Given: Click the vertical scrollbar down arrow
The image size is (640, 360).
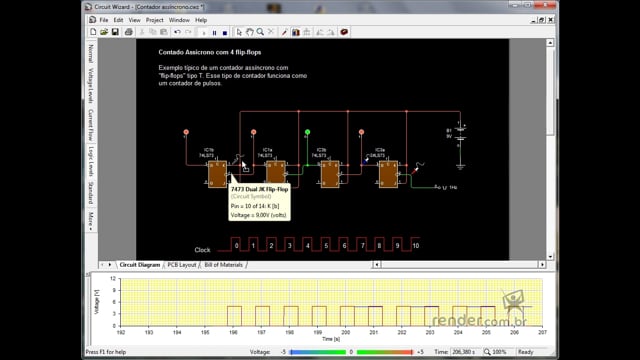Looking at the screenshot, I should pos(550,257).
